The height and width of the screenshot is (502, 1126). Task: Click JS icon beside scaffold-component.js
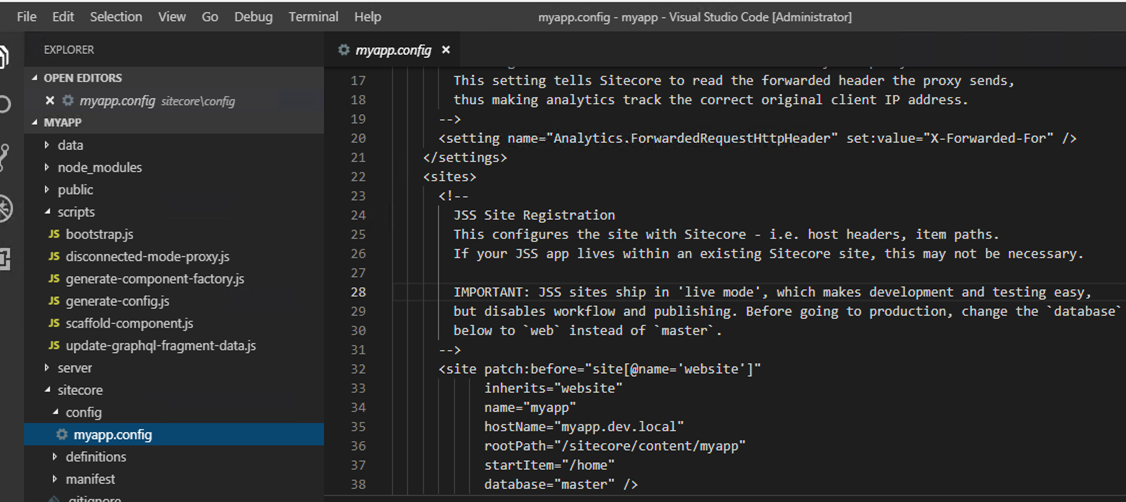pos(54,323)
